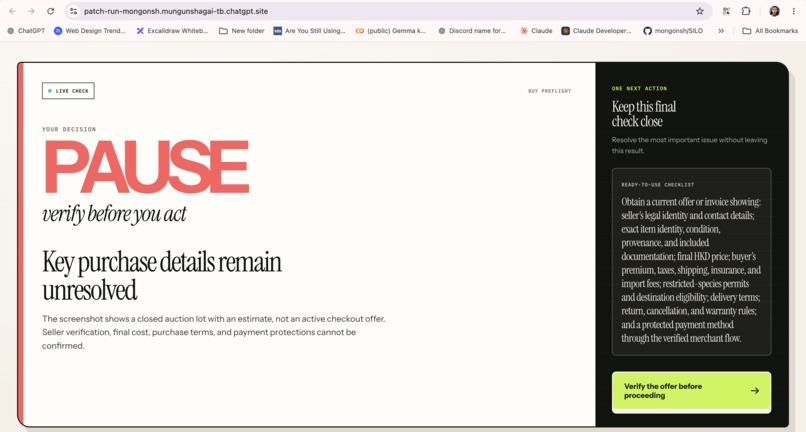Click the paragraph about the closed auction lot
806x432 pixels.
(x=214, y=332)
